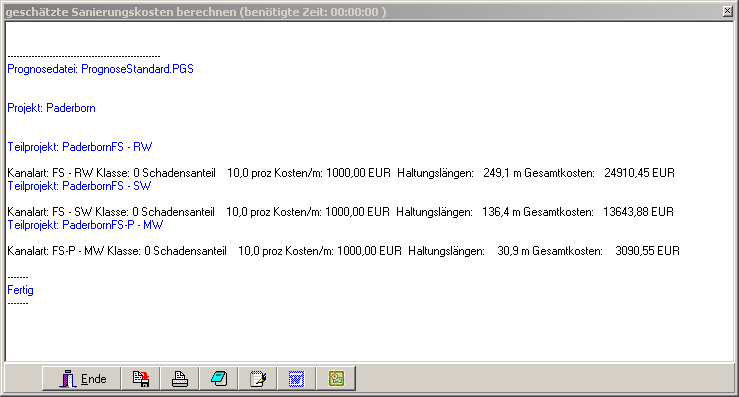This screenshot has width=739, height=397.
Task: Click the 'Fertig' status line
Action: [x=20, y=290]
